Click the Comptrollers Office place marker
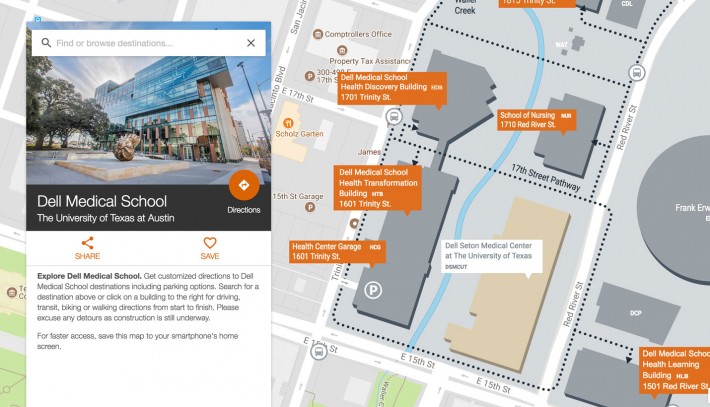 click(316, 34)
